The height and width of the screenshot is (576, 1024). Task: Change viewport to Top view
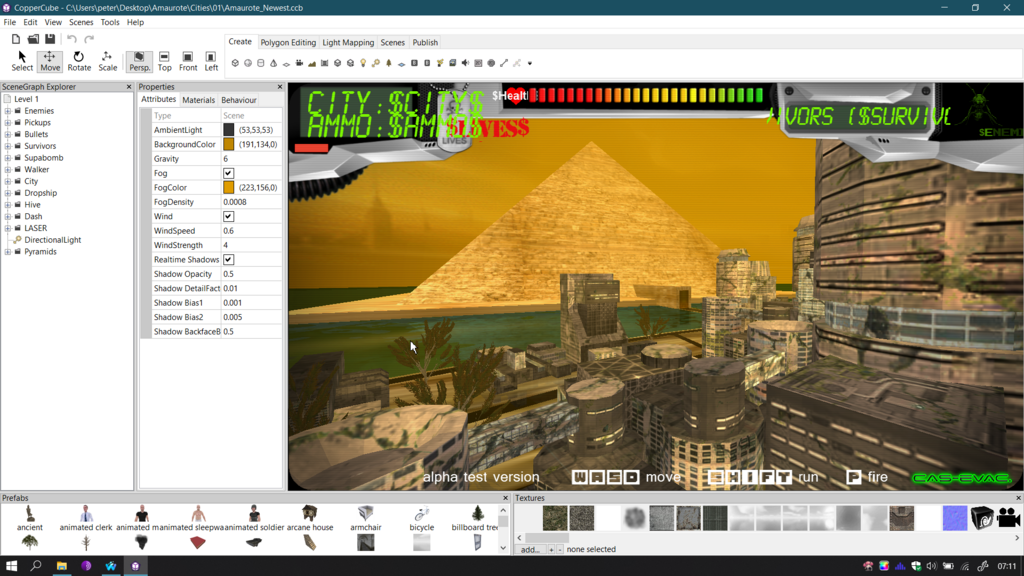pyautogui.click(x=165, y=61)
